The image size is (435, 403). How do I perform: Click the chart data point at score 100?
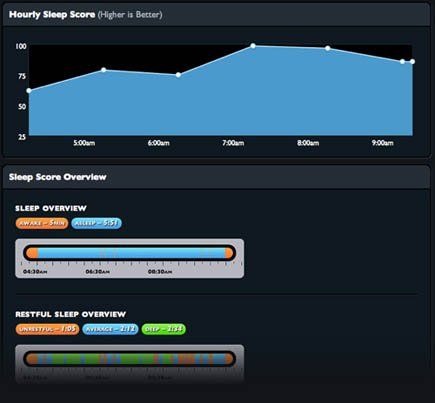[253, 46]
